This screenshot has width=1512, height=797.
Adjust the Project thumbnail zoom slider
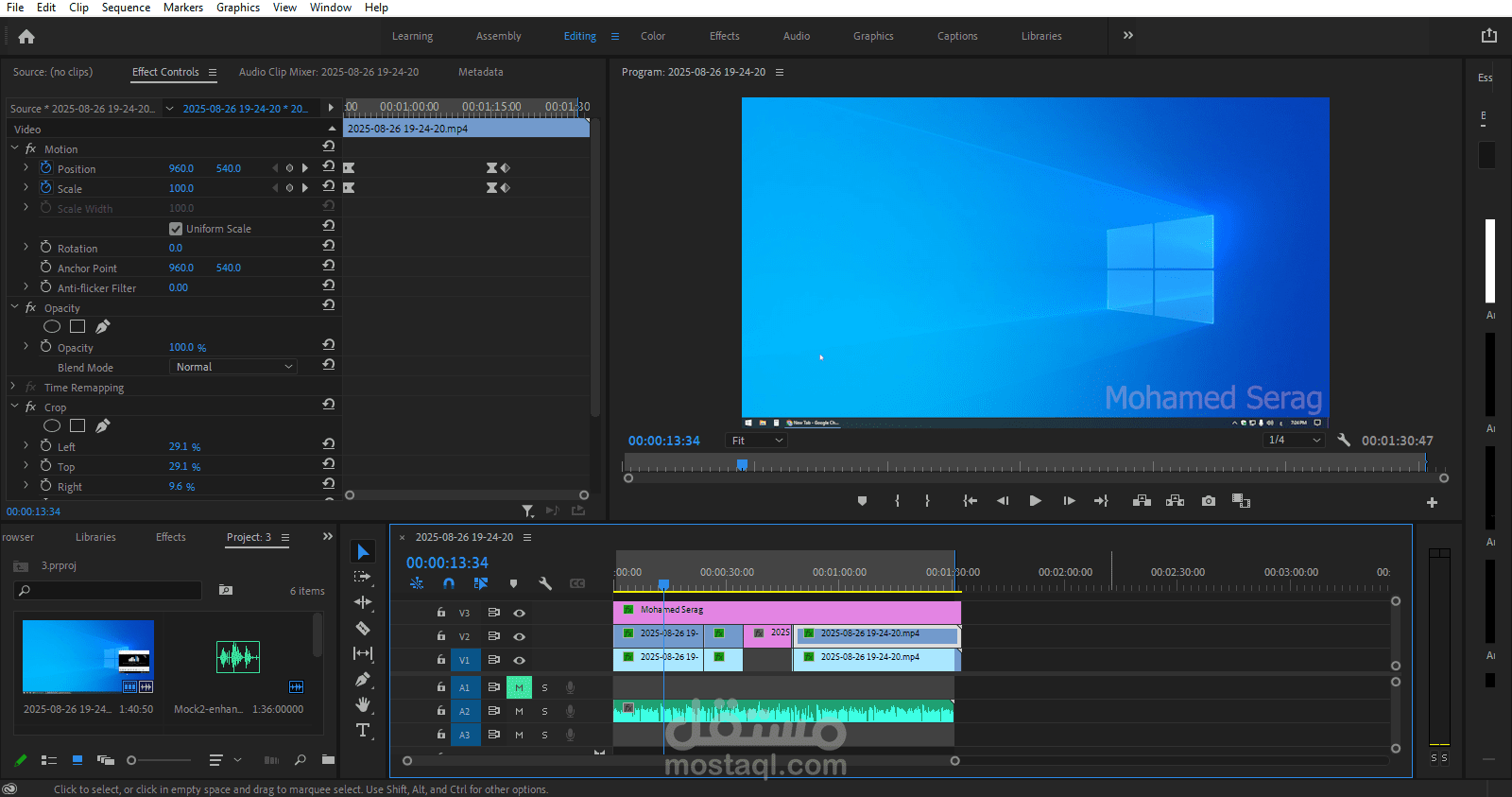click(131, 760)
